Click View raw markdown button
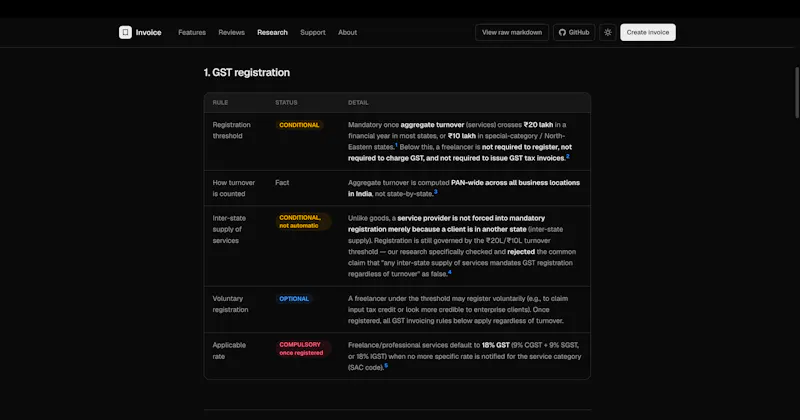The width and height of the screenshot is (800, 420). (512, 32)
